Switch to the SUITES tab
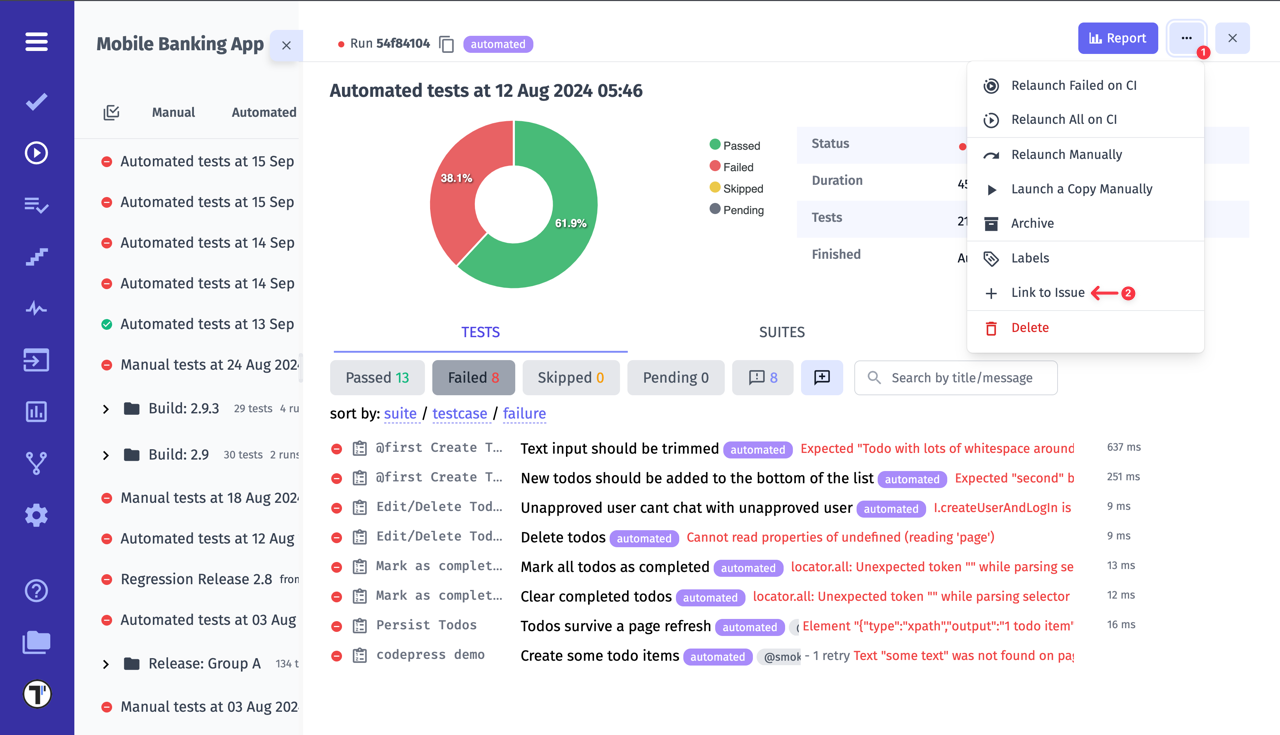 (782, 331)
